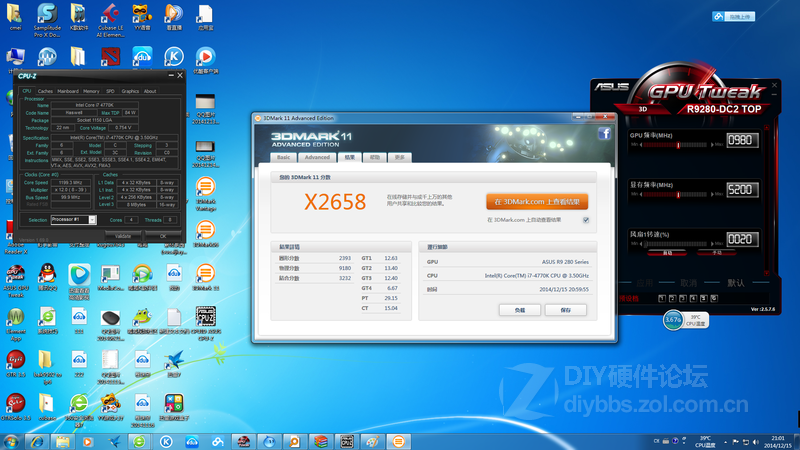800x450 pixels.
Task: Click the Validate button in CPU-Z
Action: (123, 236)
